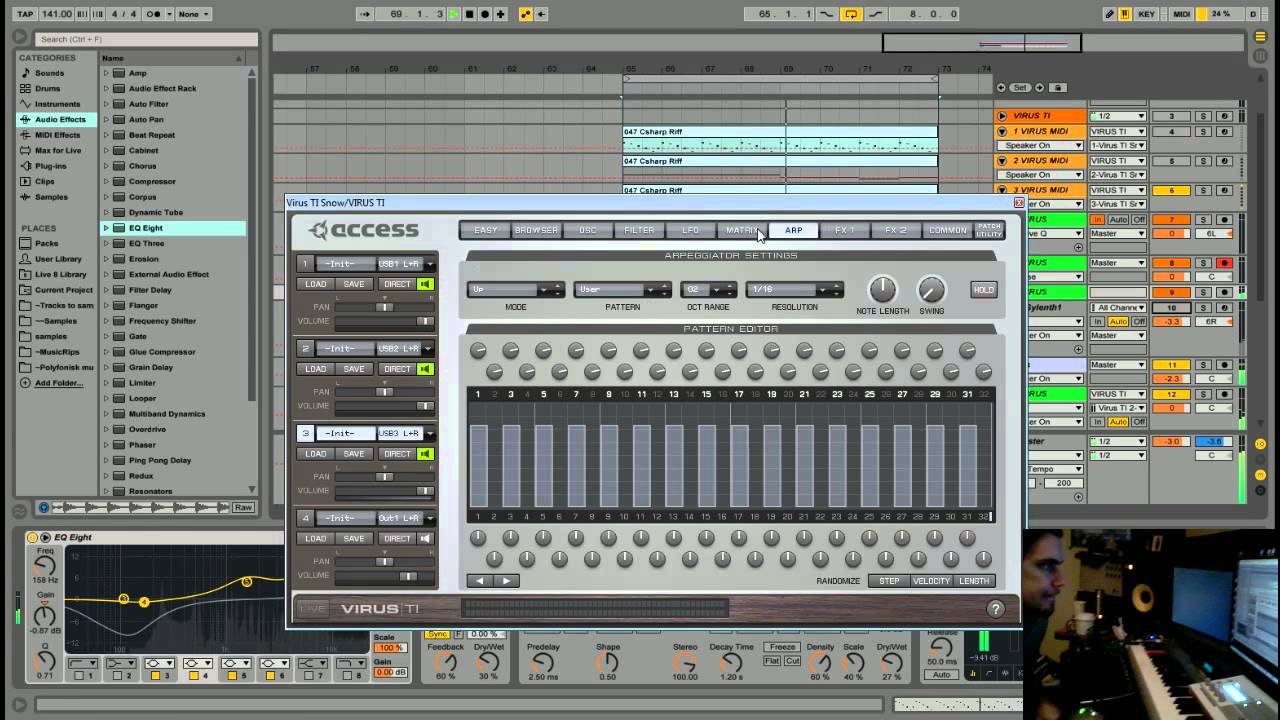Open the OCT RANGE dropdown

708,290
